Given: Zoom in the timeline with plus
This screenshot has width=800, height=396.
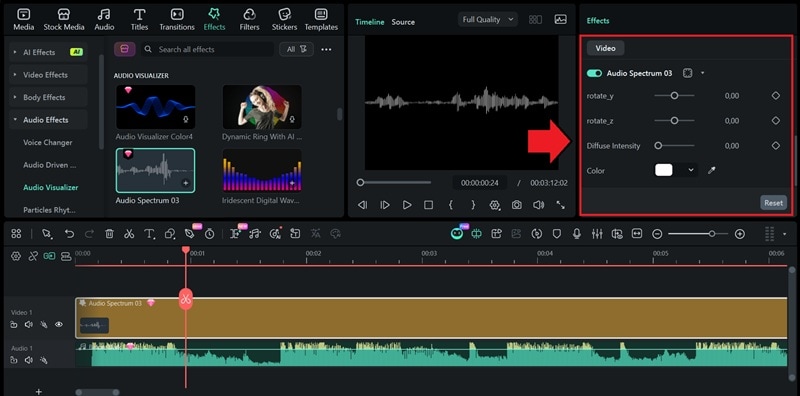Looking at the screenshot, I should [x=740, y=234].
